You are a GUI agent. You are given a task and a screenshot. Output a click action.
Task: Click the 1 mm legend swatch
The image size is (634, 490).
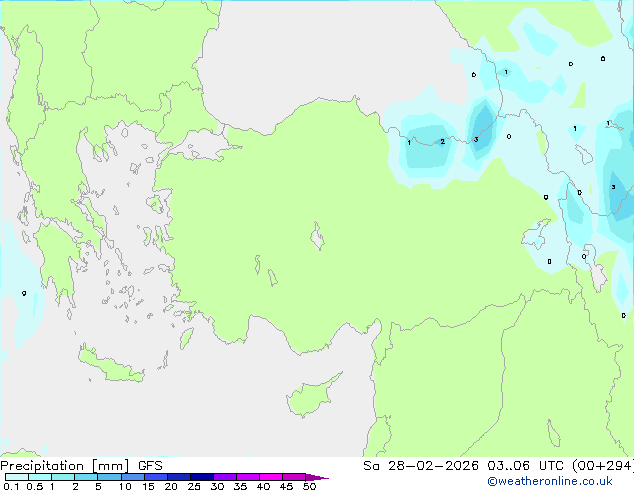(63, 477)
